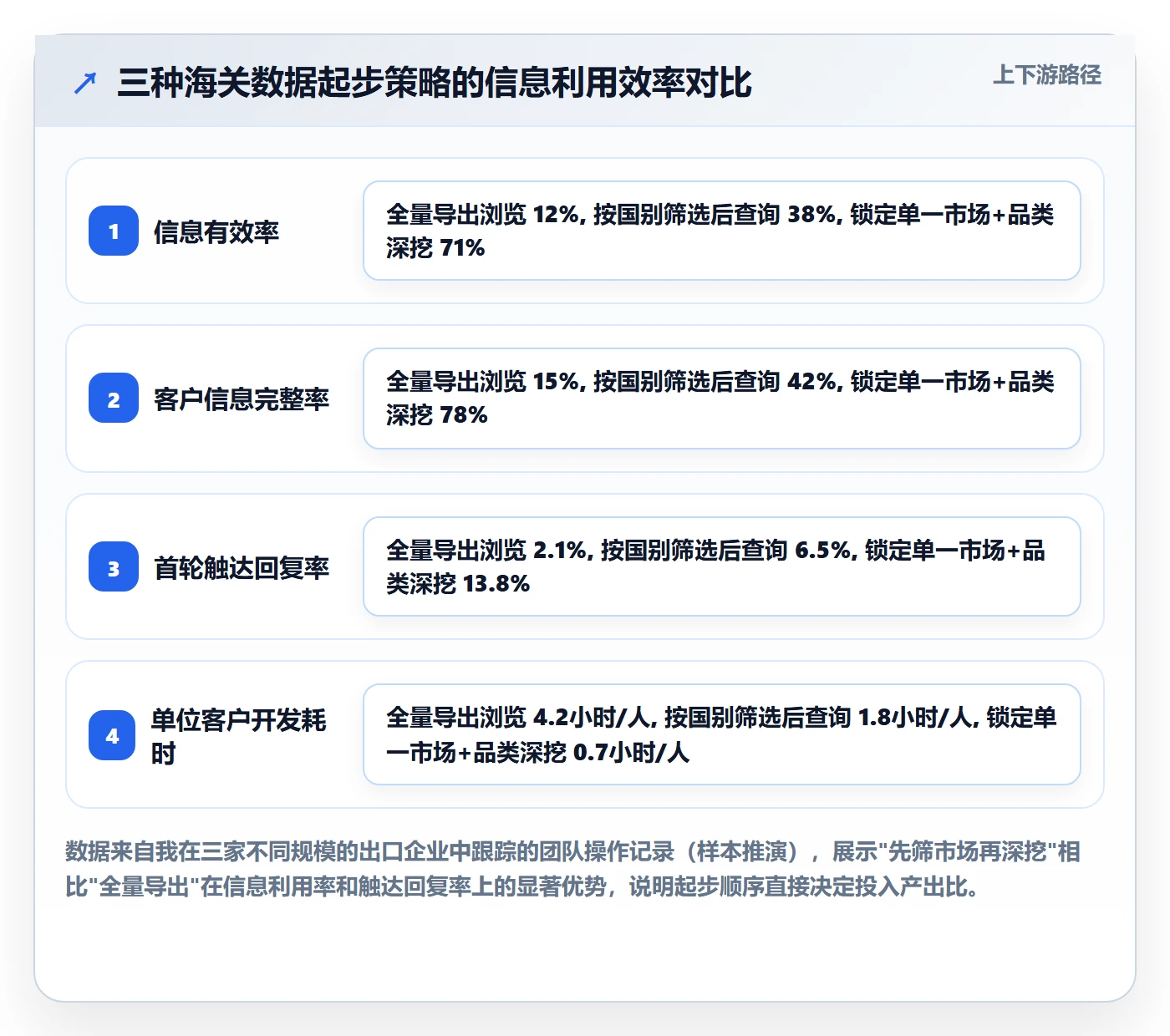This screenshot has height=1036, width=1170.
Task: Click the number 4 badge for 单位客户开发耗时
Action: click(x=112, y=735)
